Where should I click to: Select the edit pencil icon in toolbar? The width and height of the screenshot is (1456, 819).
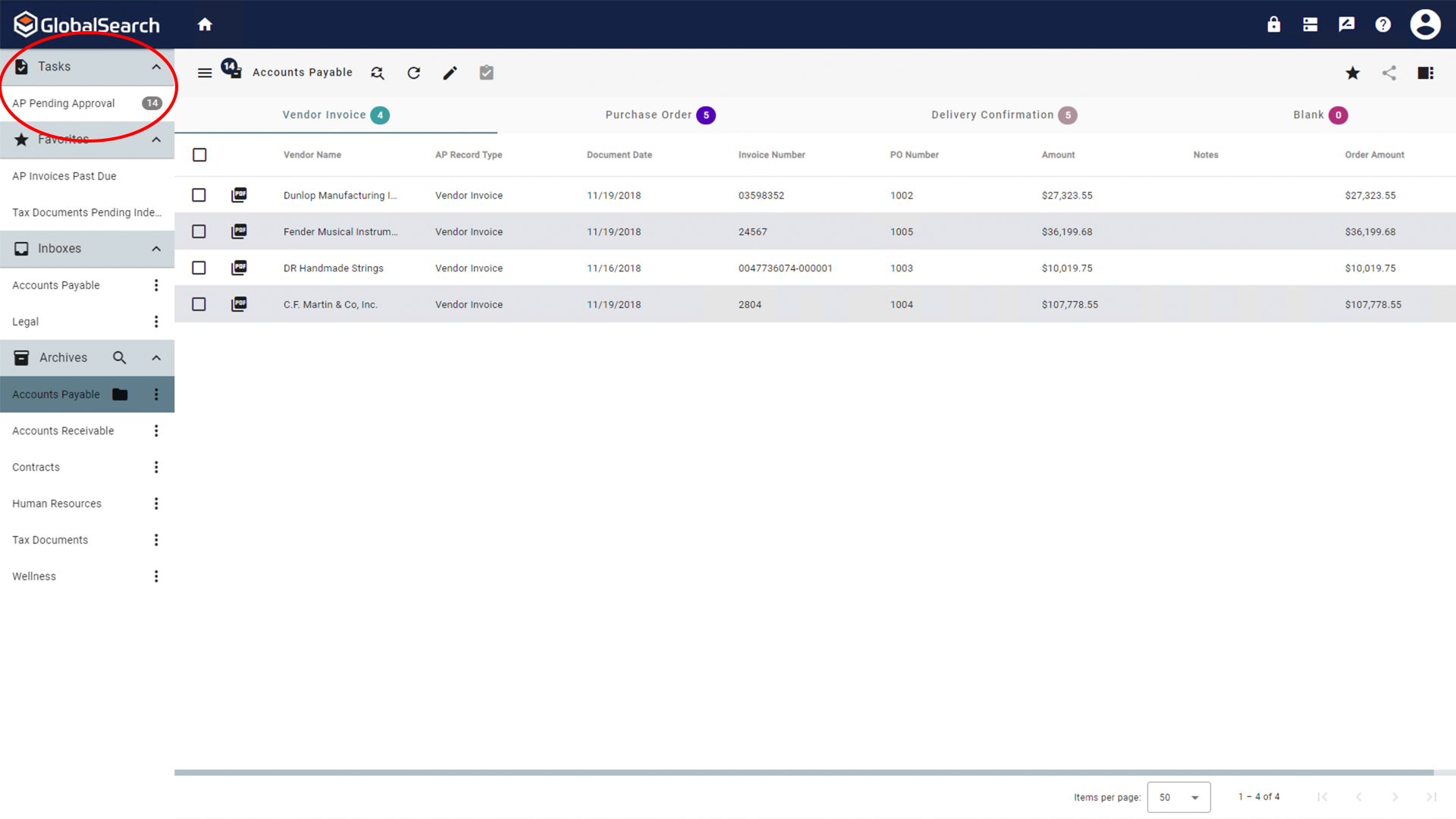point(450,73)
